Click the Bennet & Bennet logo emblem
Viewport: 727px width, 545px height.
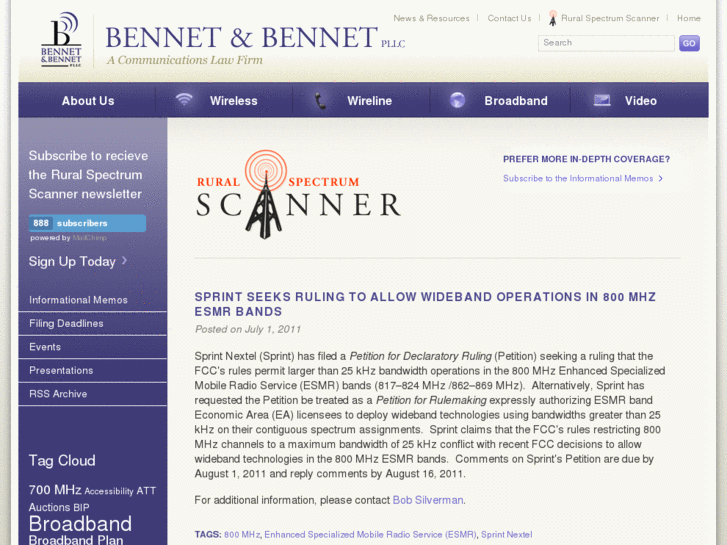[x=61, y=40]
